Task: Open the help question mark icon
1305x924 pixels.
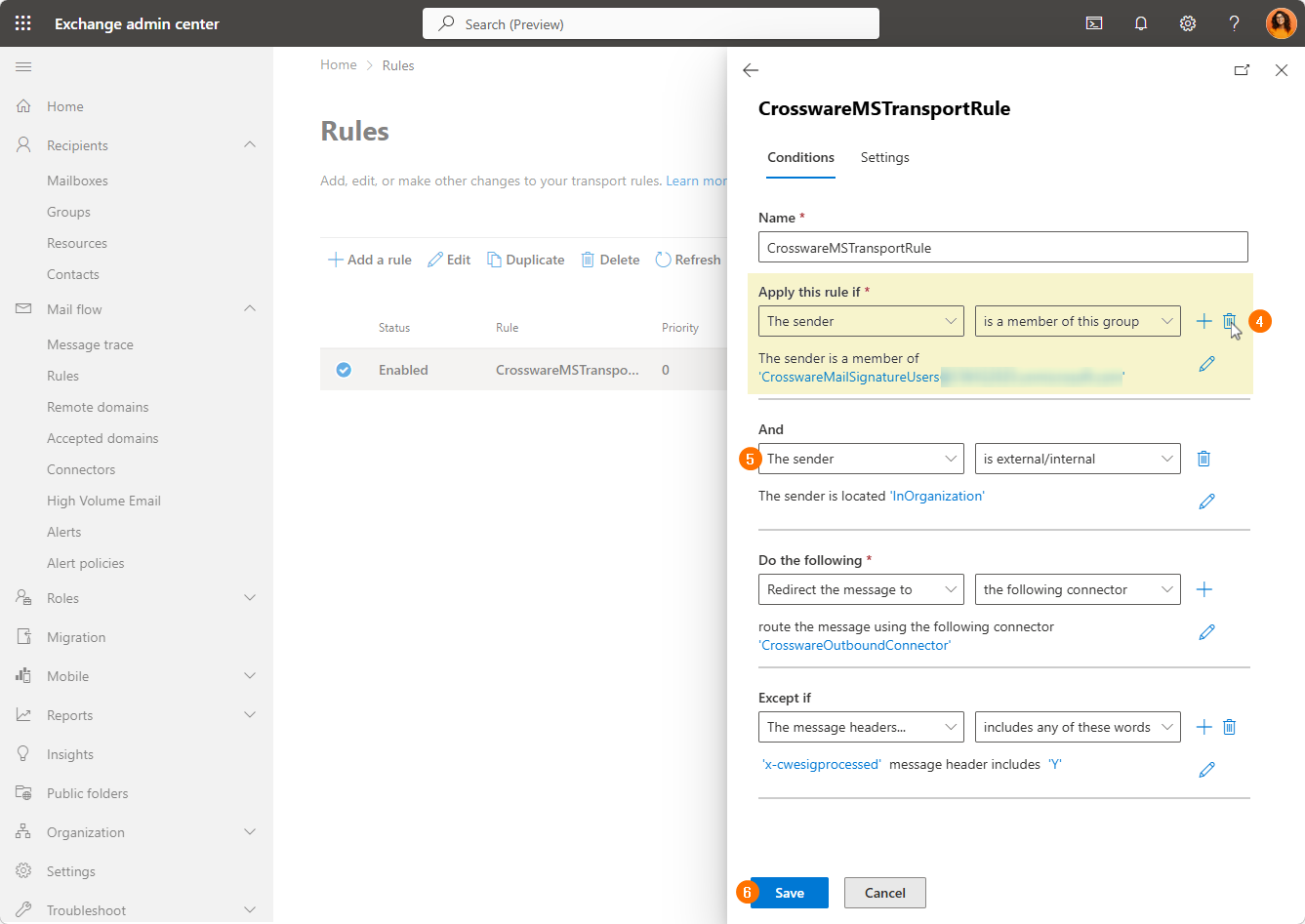Action: [1235, 23]
